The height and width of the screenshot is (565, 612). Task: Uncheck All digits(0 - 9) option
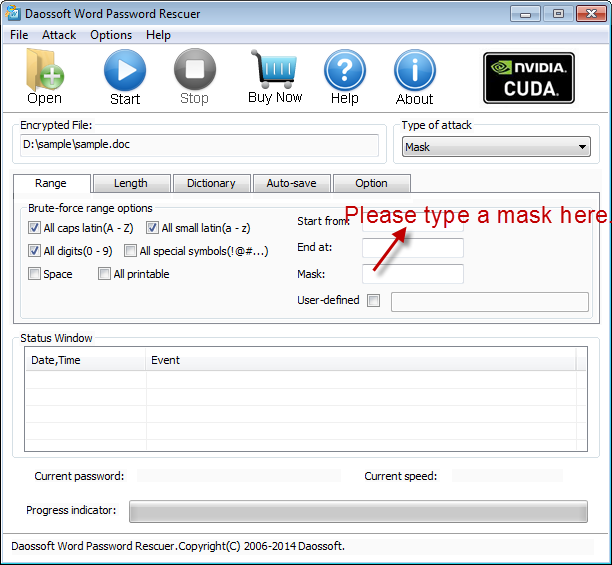click(34, 251)
